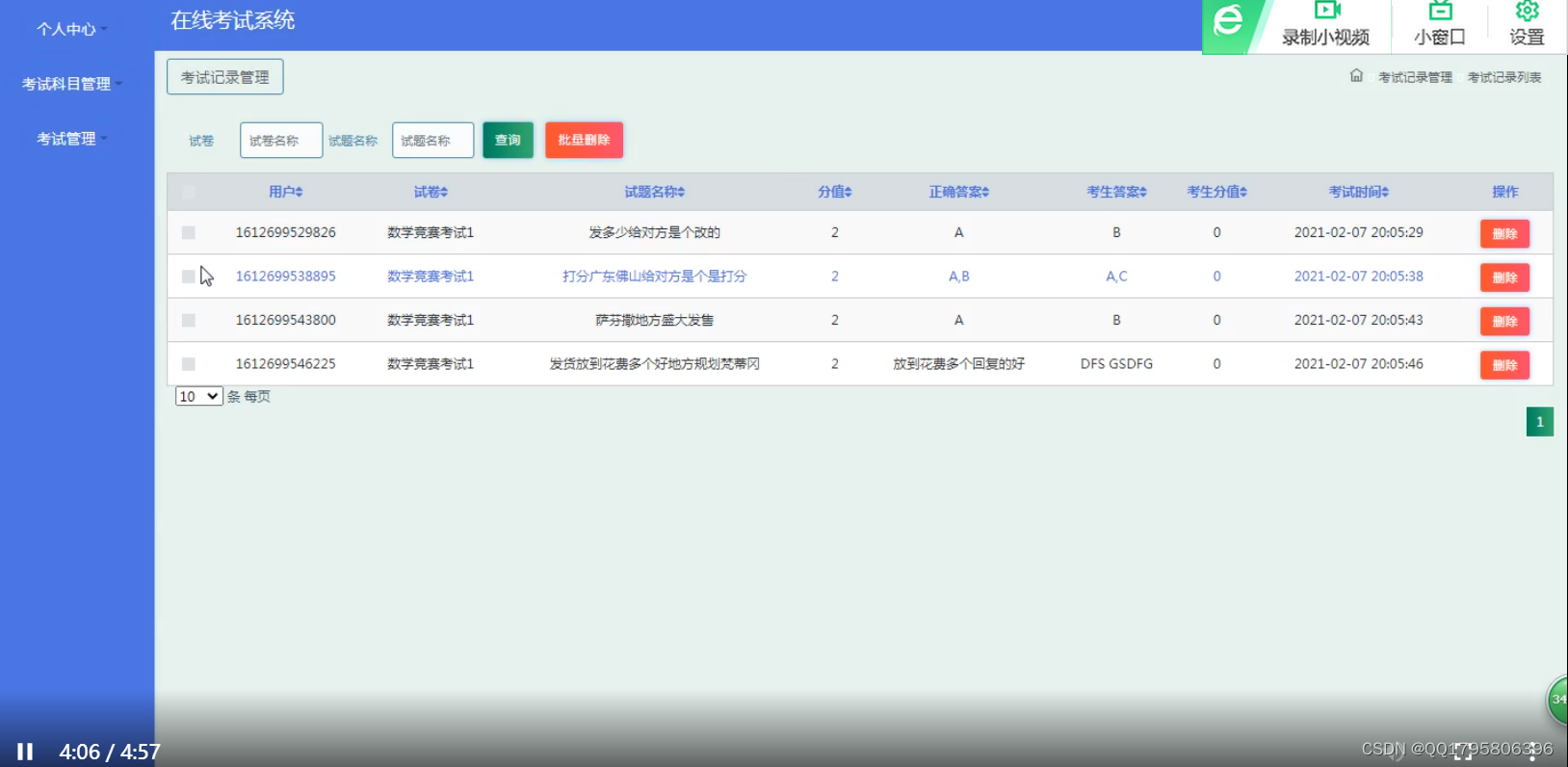The height and width of the screenshot is (767, 1568).
Task: Check the row for user 1612699543800
Action: point(188,321)
